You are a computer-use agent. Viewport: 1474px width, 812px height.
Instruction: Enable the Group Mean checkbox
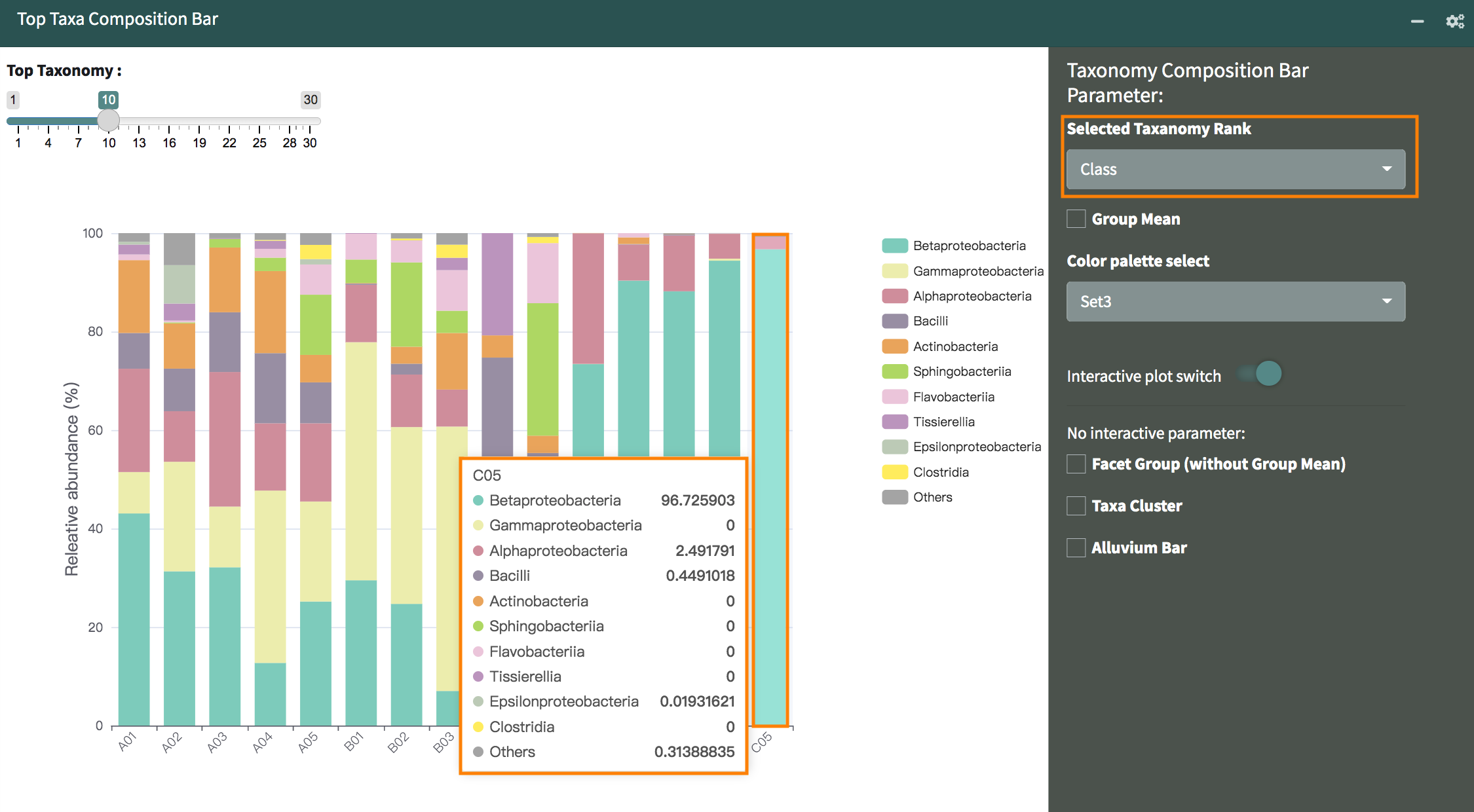[1076, 219]
